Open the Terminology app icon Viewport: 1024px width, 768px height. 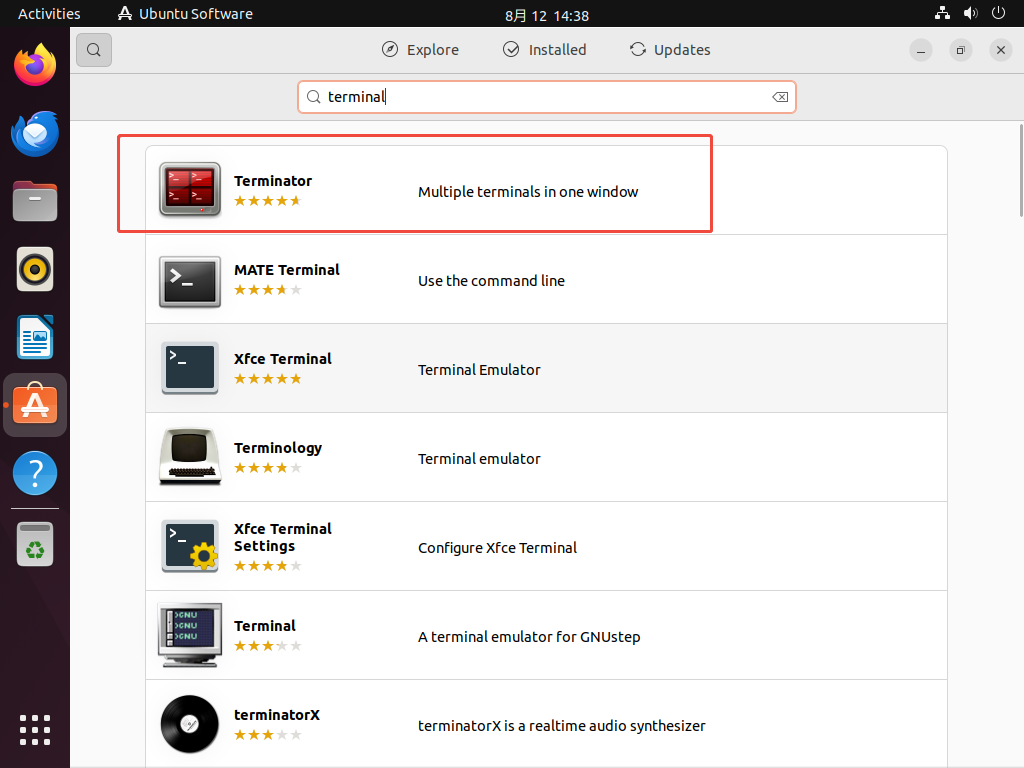point(189,456)
